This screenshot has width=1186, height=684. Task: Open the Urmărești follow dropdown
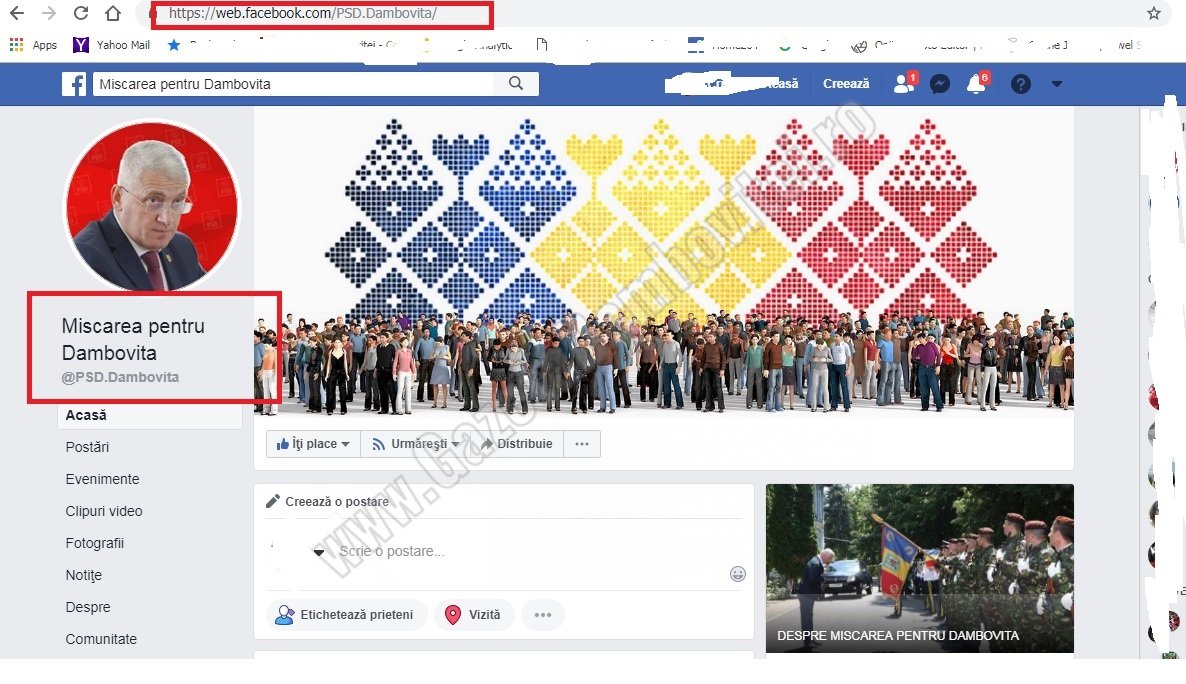414,444
